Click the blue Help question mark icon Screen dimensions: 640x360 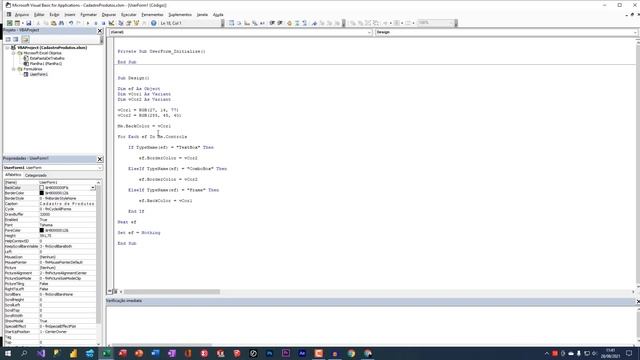[x=153, y=23]
